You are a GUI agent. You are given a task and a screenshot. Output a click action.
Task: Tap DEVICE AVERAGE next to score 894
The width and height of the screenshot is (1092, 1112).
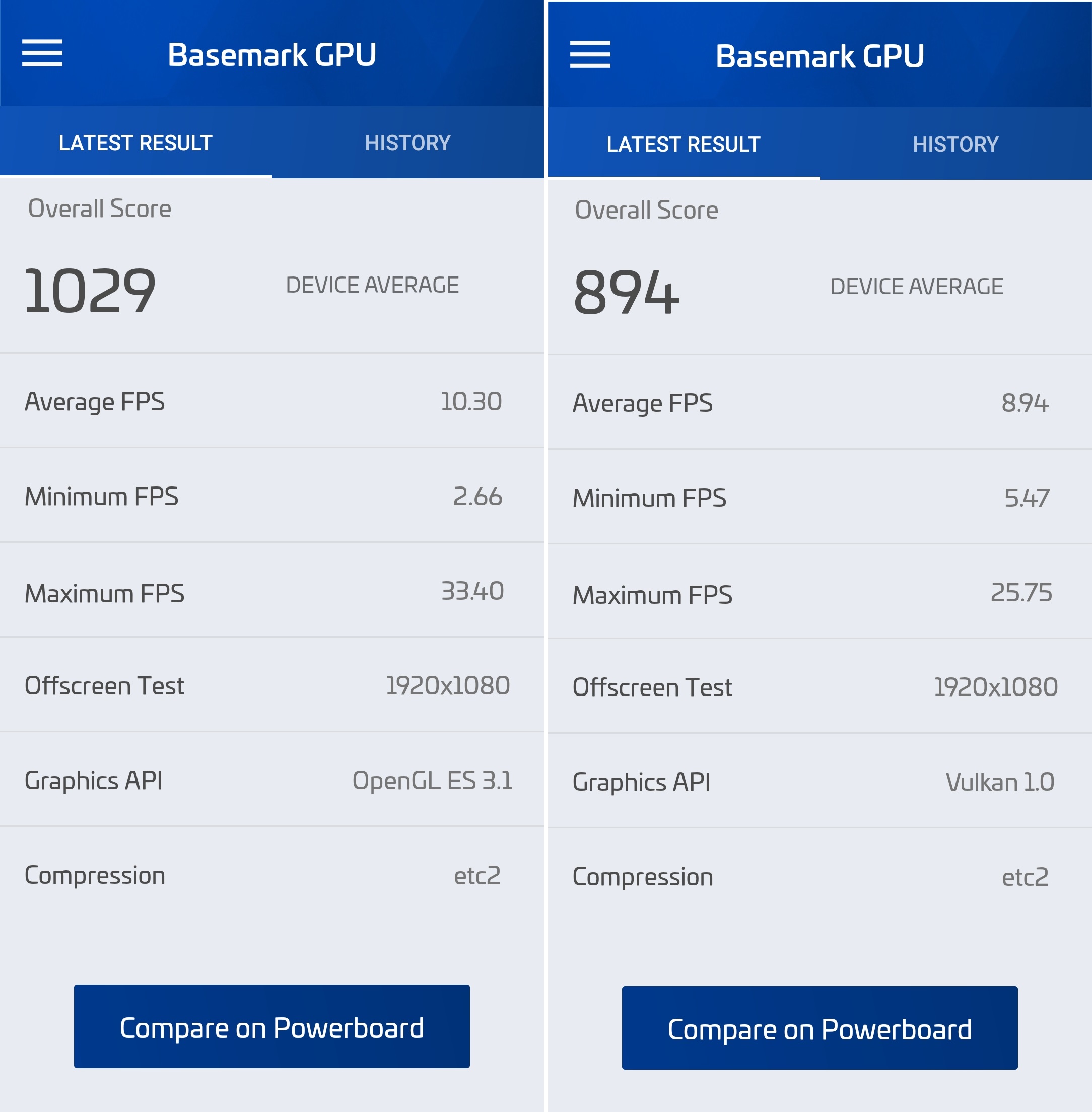917,287
